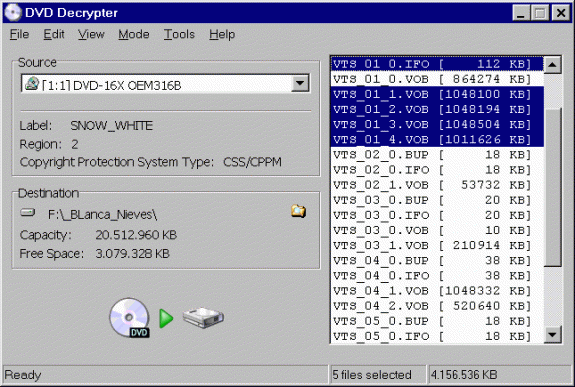Click the DVD disc source icon
This screenshot has width=575, height=387.
[129, 318]
